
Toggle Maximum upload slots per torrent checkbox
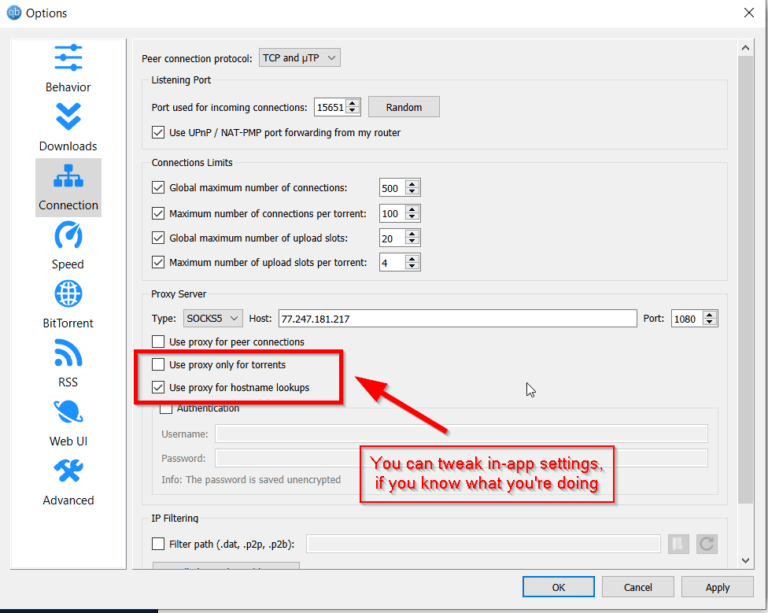point(158,262)
